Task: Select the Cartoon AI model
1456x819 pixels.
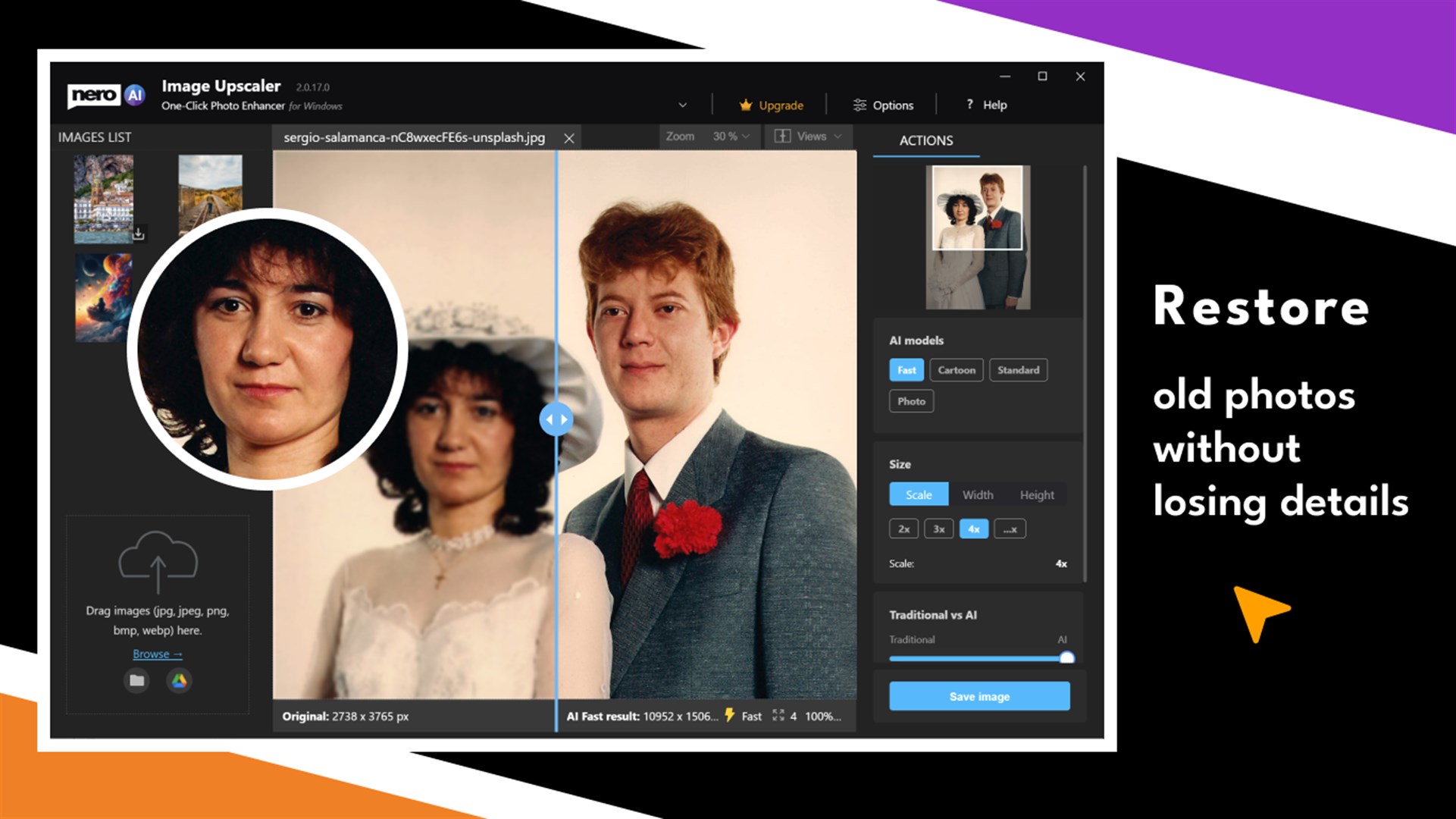Action: pos(956,369)
